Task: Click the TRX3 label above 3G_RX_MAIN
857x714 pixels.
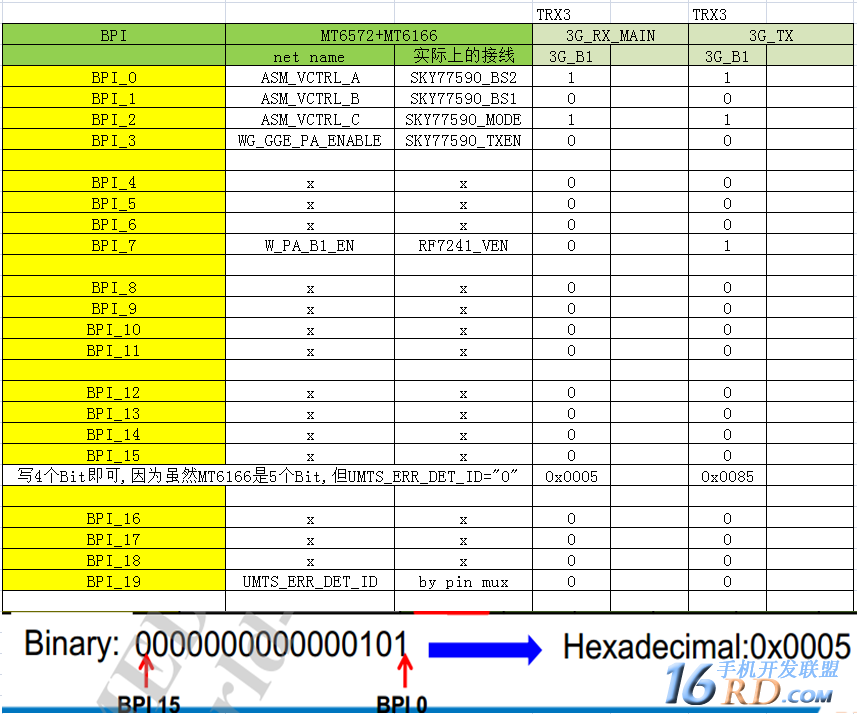Action: click(553, 14)
